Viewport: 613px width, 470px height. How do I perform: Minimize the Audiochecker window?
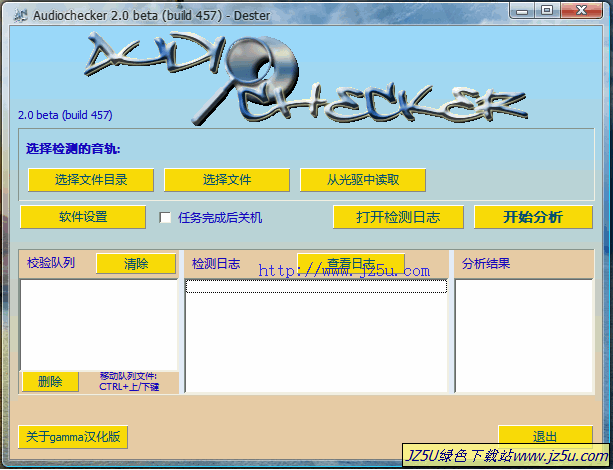522,11
